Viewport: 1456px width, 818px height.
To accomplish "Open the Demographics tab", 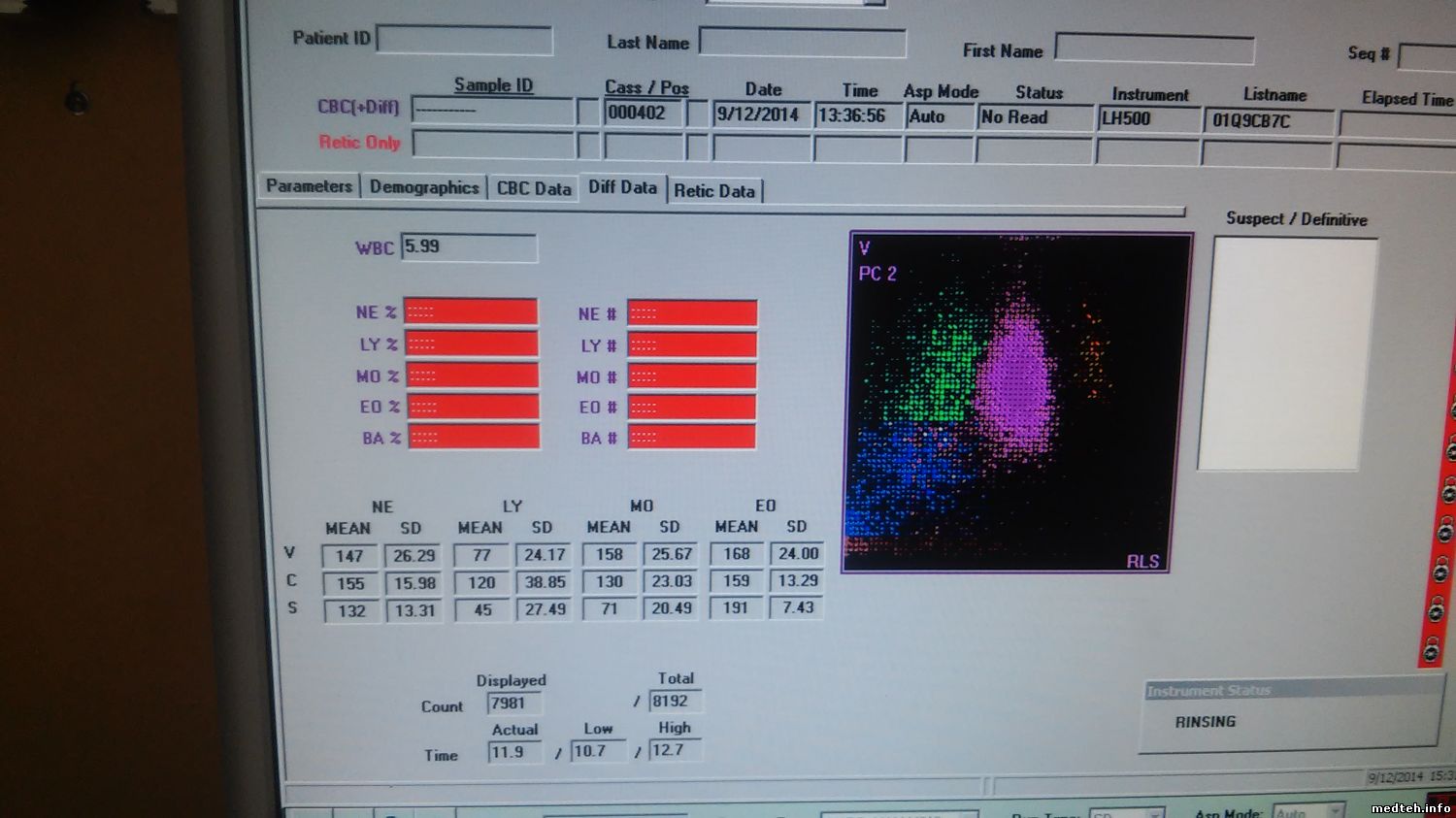I will [x=424, y=187].
